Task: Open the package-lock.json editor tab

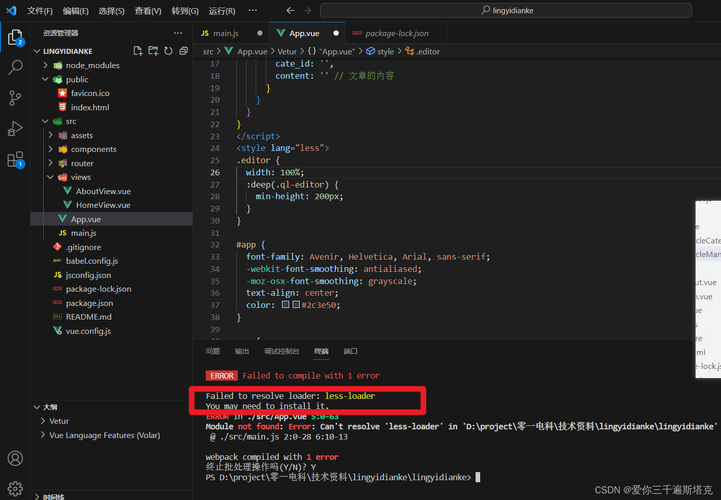Action: point(397,33)
